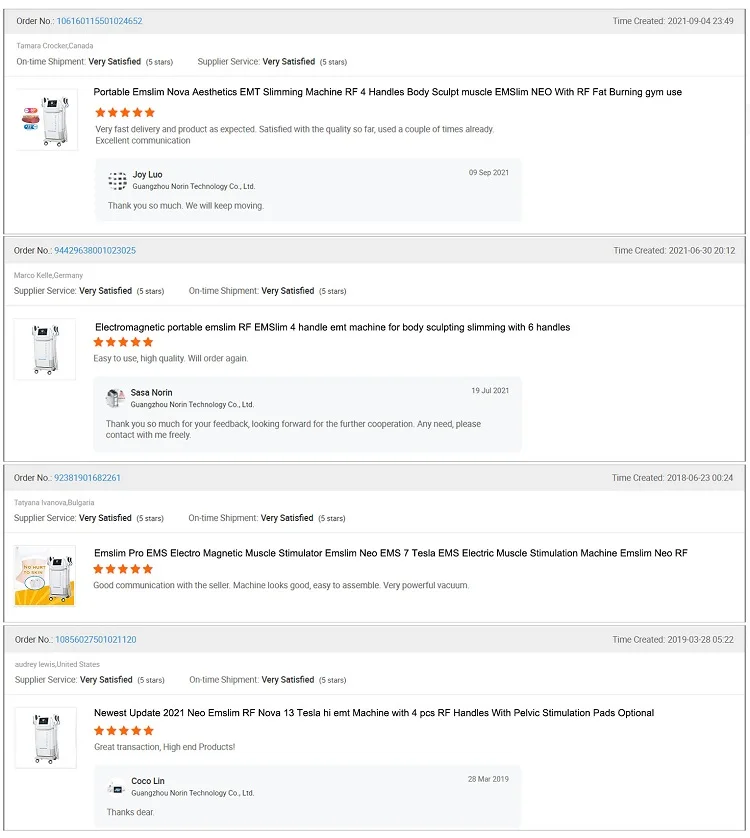
Task: Open order number 10856027501021120
Action: tap(95, 639)
